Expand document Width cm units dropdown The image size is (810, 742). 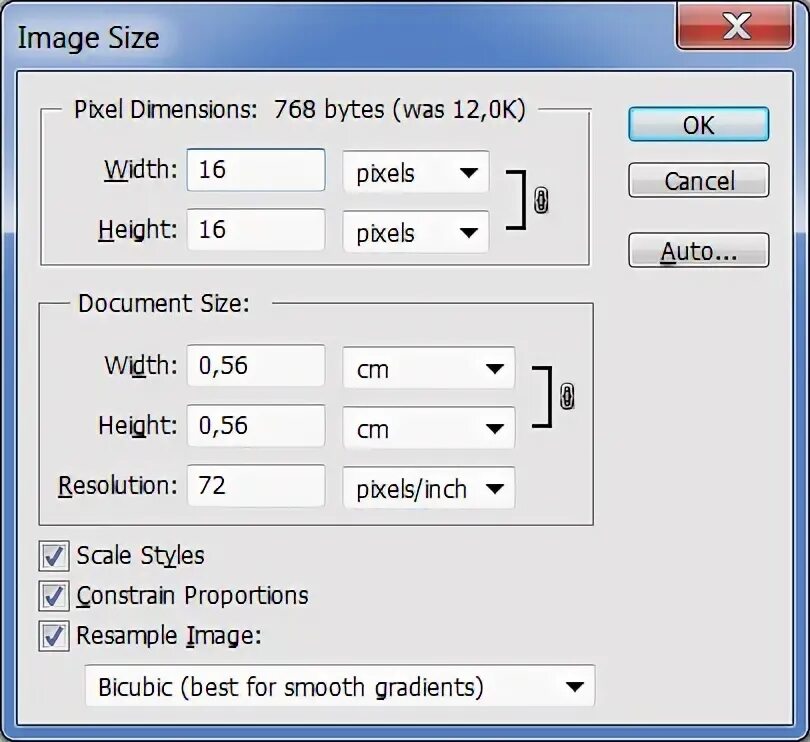click(x=429, y=368)
